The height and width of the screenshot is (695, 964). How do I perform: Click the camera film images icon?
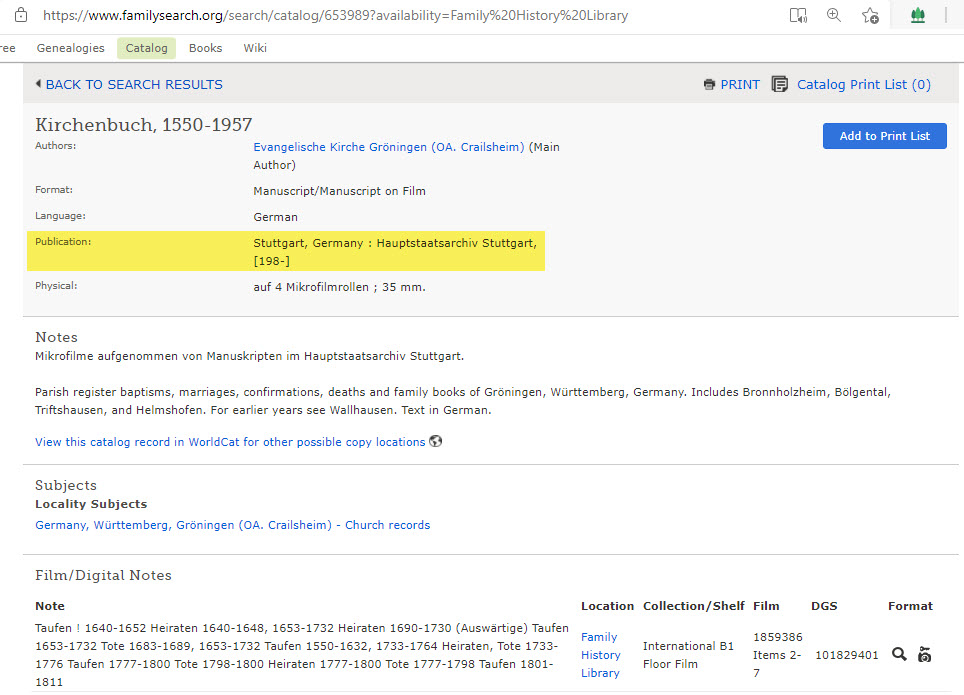click(925, 655)
